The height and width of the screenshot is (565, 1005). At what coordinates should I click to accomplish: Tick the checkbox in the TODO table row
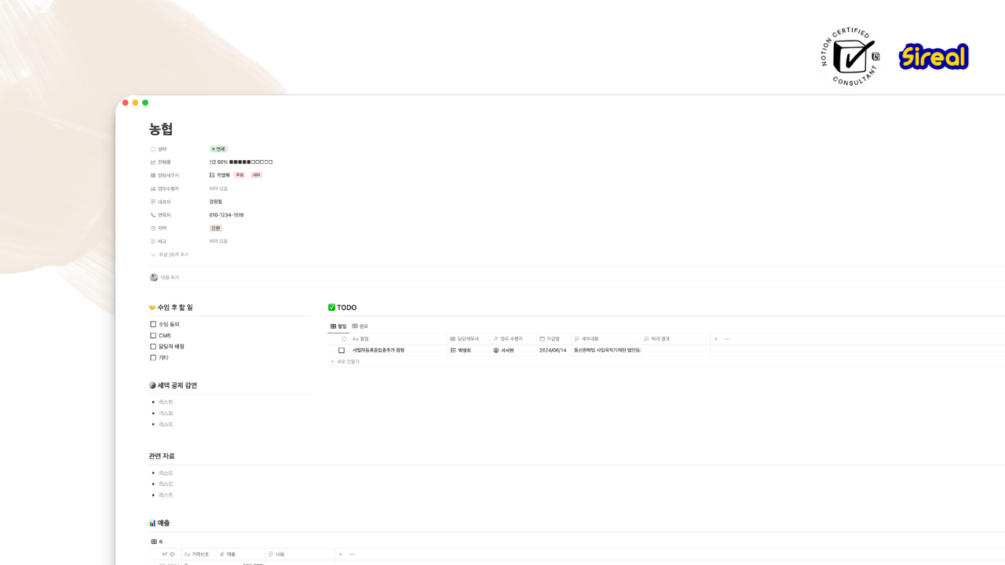[x=341, y=350]
